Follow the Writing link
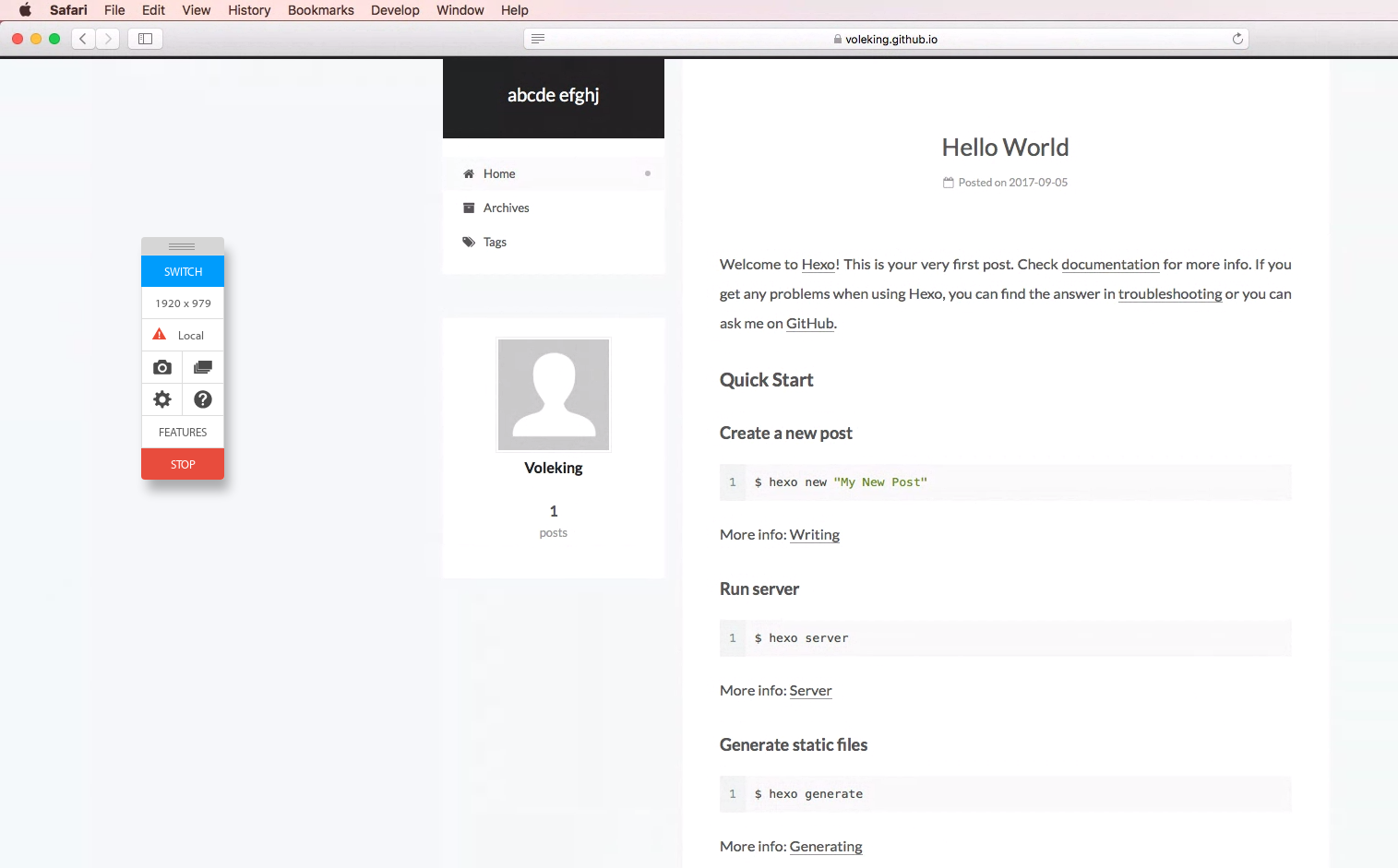 click(815, 535)
